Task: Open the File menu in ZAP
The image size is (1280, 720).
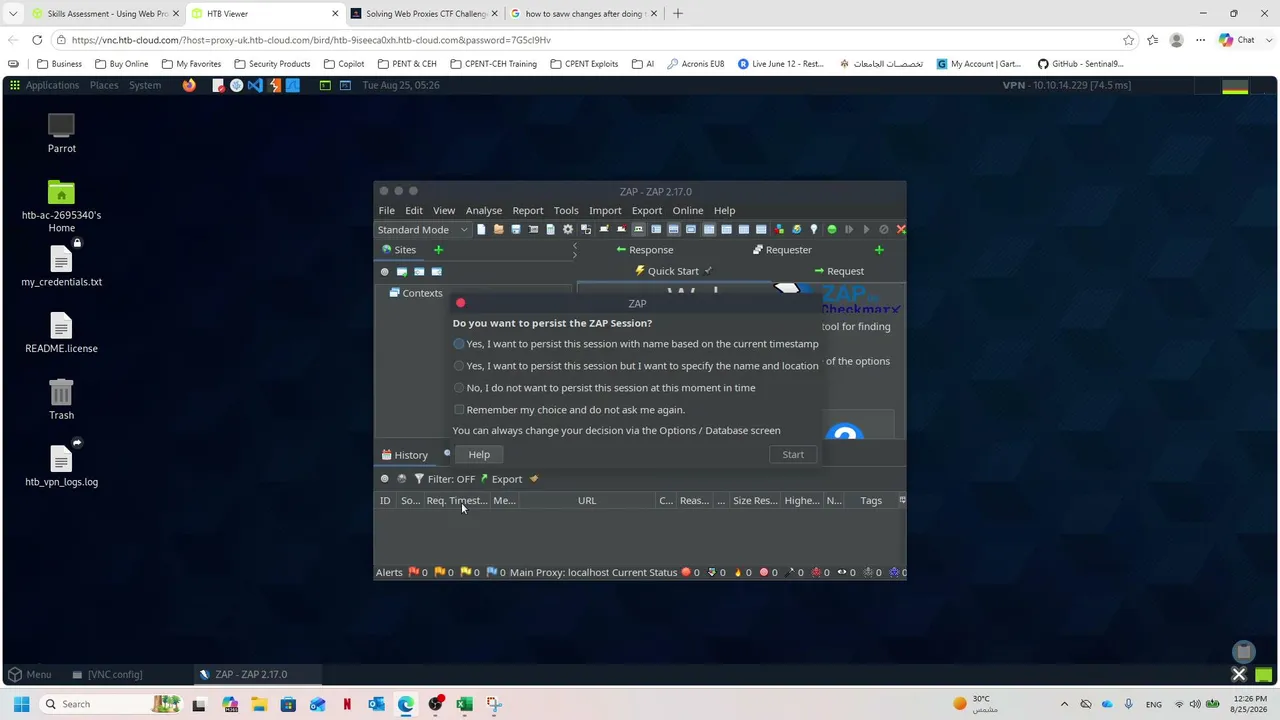Action: pyautogui.click(x=386, y=210)
